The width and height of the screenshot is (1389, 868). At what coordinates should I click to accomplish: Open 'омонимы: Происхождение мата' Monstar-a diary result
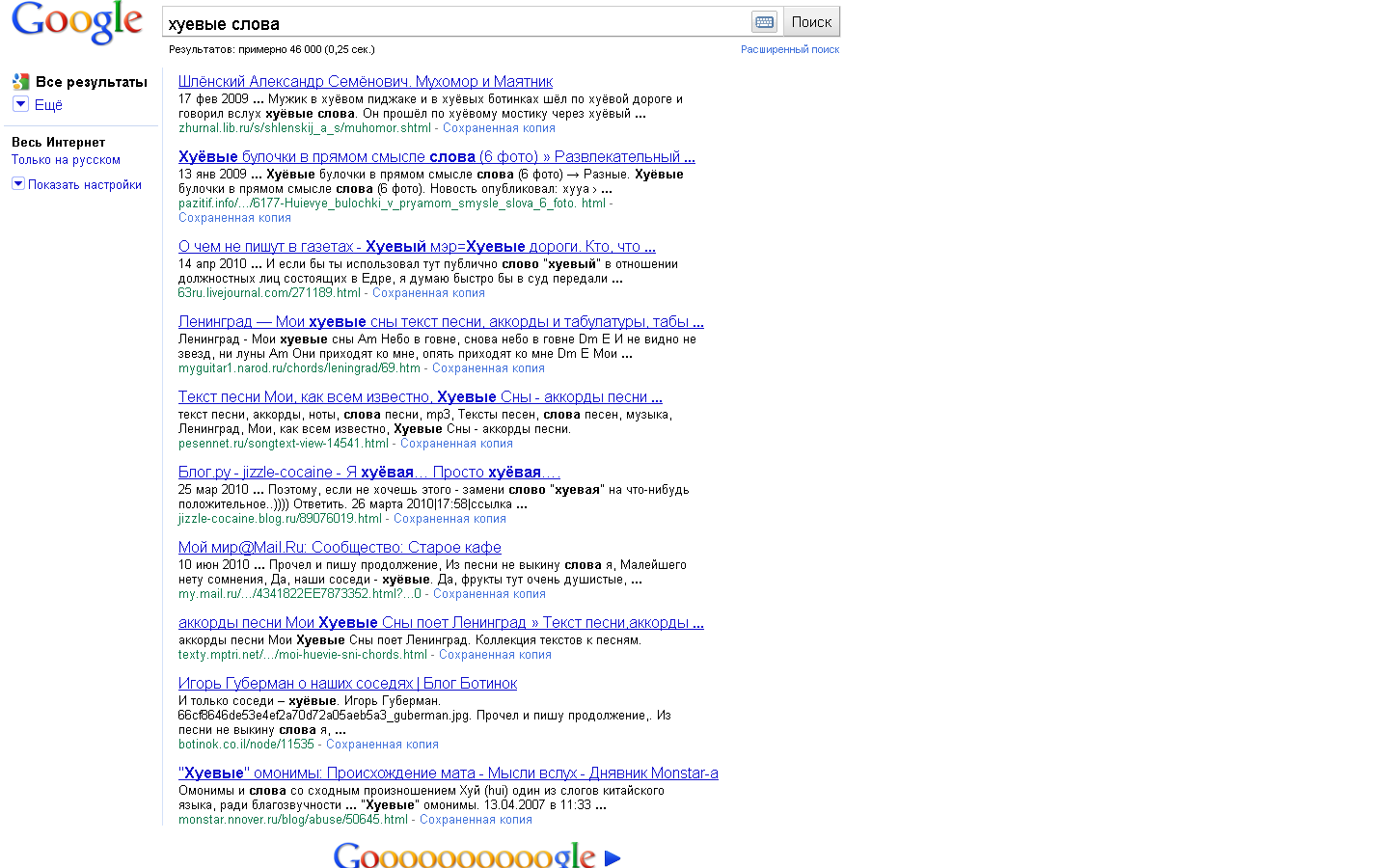click(x=449, y=773)
